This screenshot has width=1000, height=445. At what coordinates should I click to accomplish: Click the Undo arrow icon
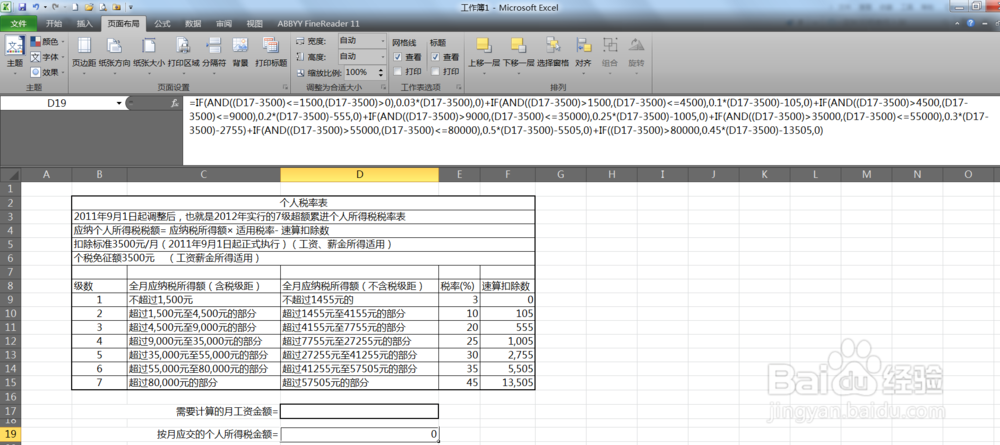[x=36, y=7]
